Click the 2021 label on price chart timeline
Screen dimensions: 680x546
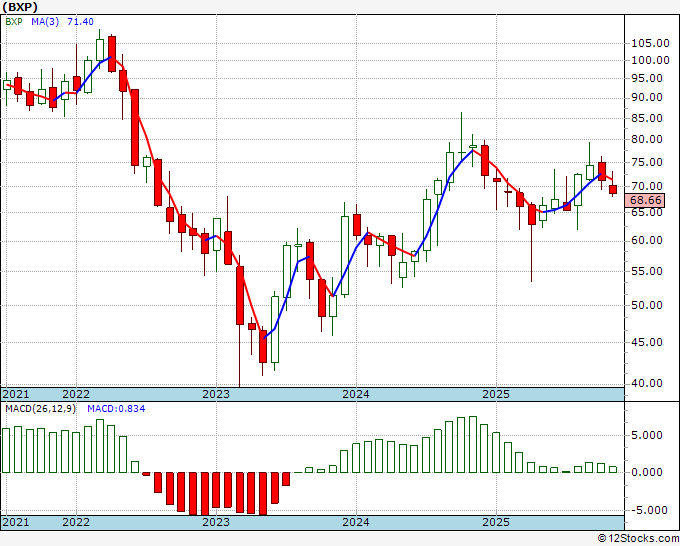point(16,394)
